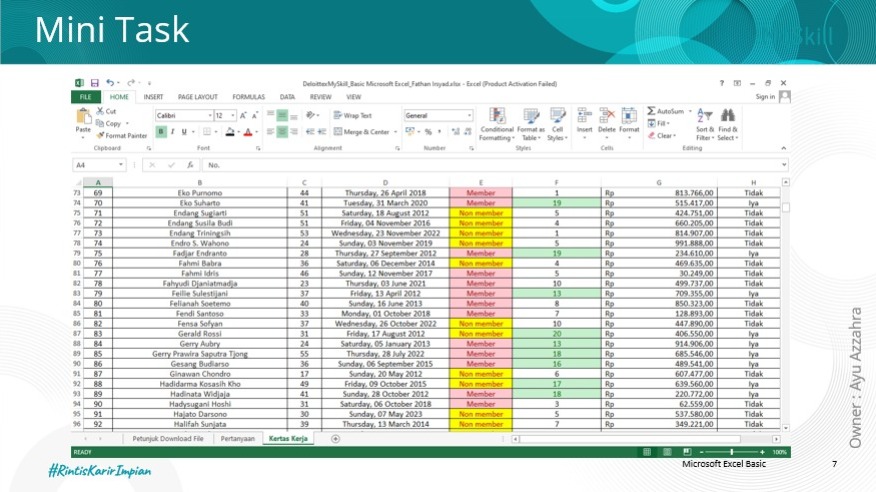Click the Sign in link
The height and width of the screenshot is (492, 876).
765,97
